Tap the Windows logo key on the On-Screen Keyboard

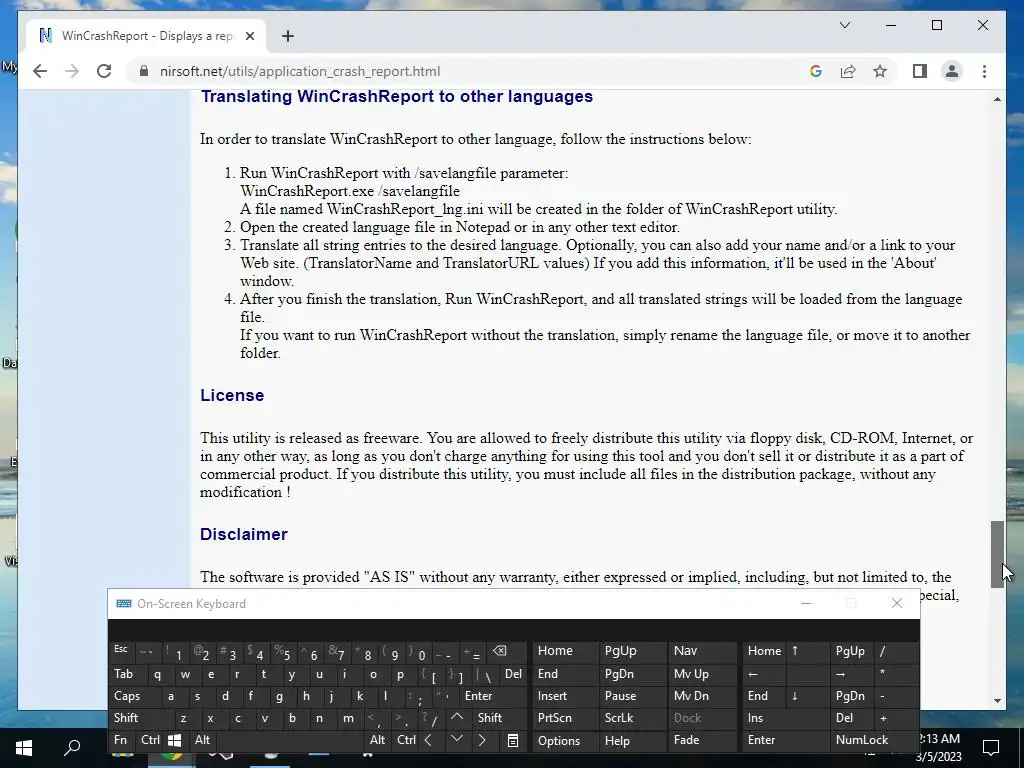coord(174,740)
